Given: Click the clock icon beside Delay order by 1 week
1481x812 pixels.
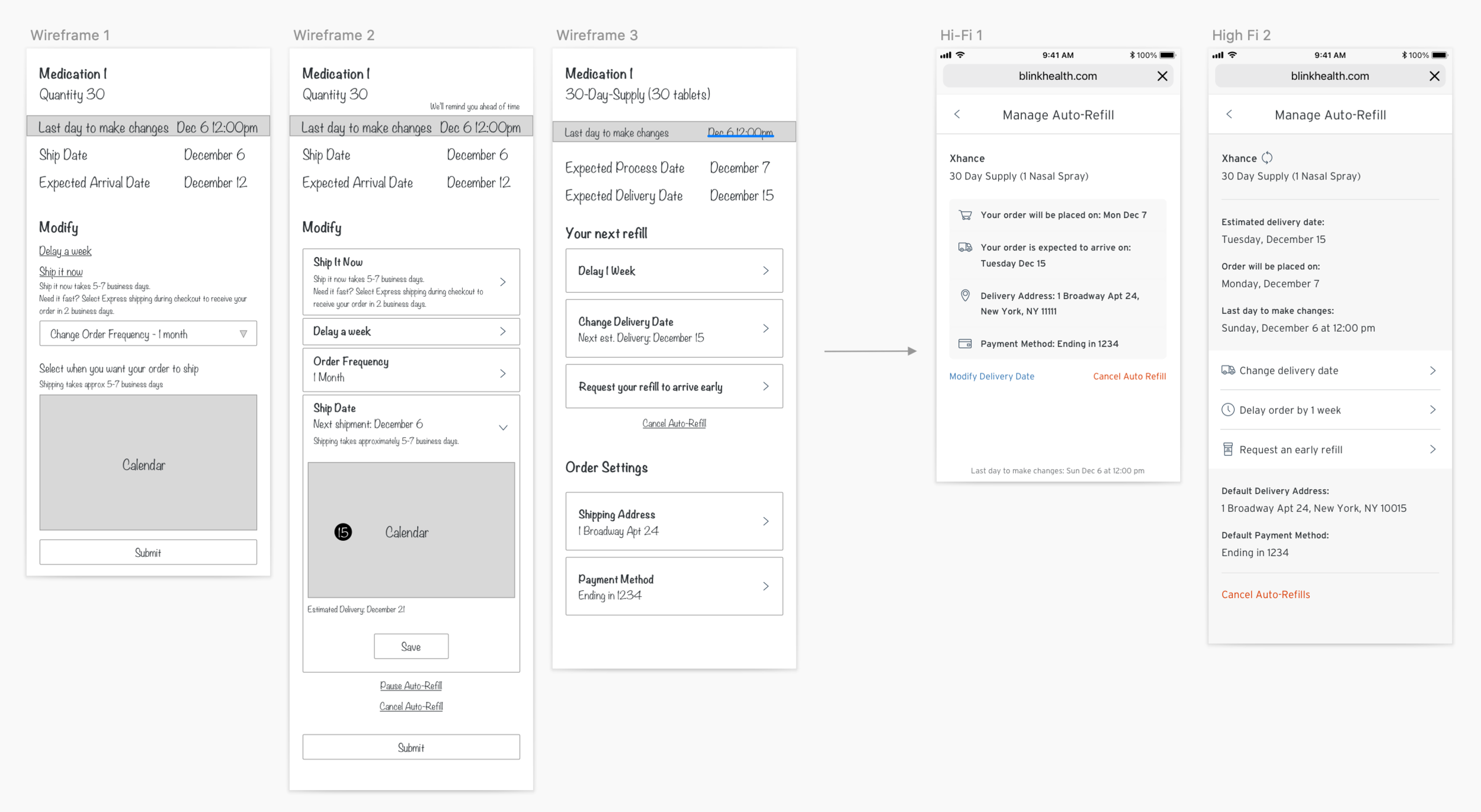Looking at the screenshot, I should tap(1228, 410).
